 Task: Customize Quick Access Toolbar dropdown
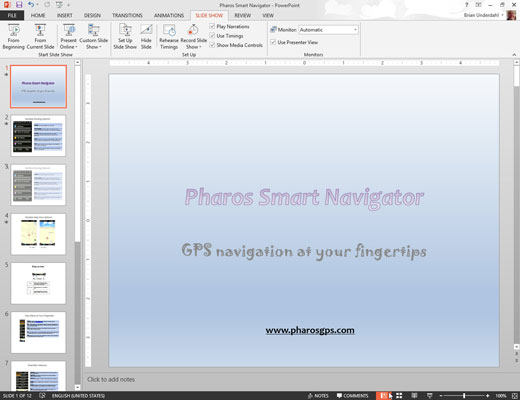(x=69, y=5)
